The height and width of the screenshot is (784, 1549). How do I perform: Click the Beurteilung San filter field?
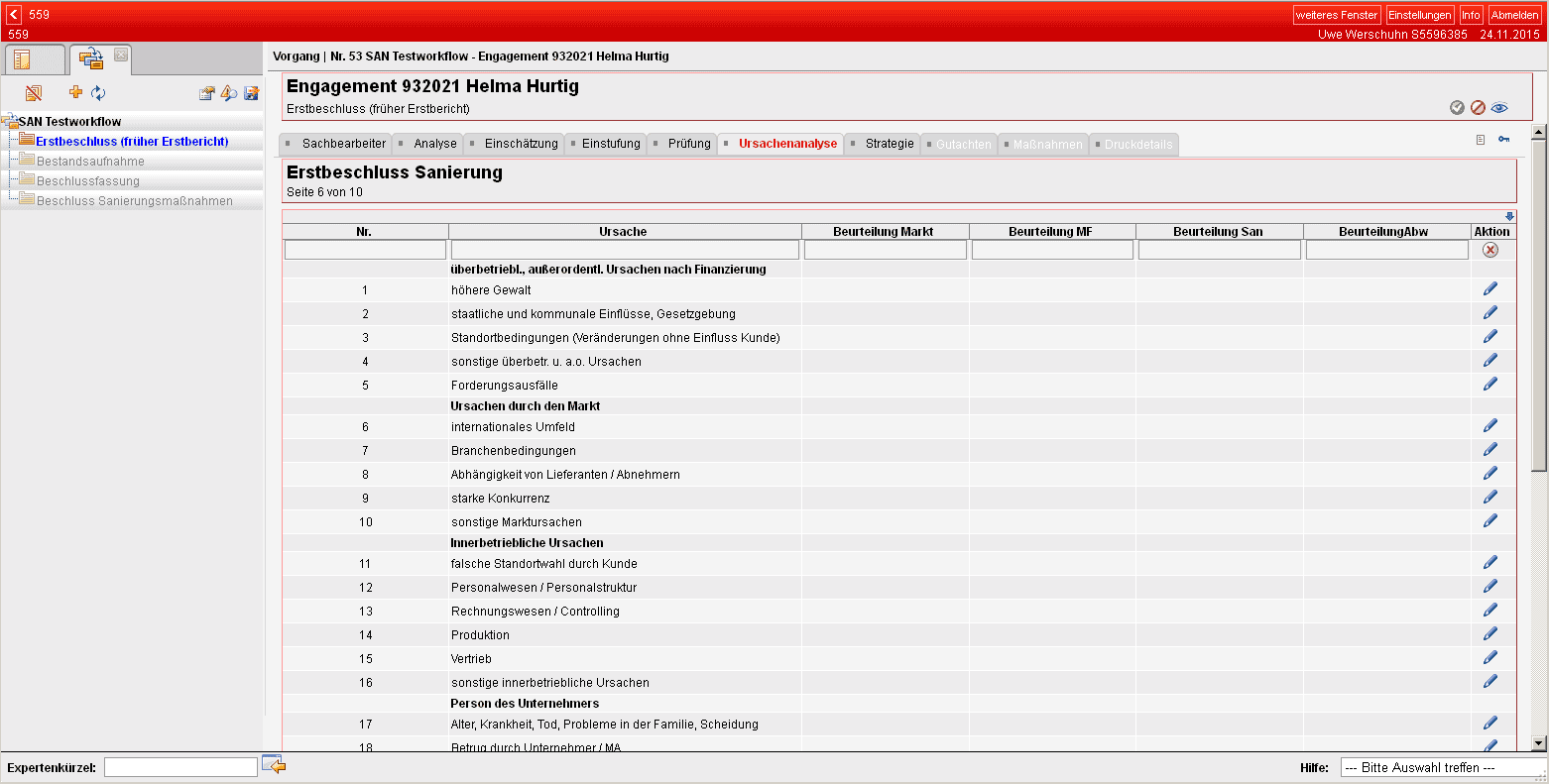pos(1219,250)
